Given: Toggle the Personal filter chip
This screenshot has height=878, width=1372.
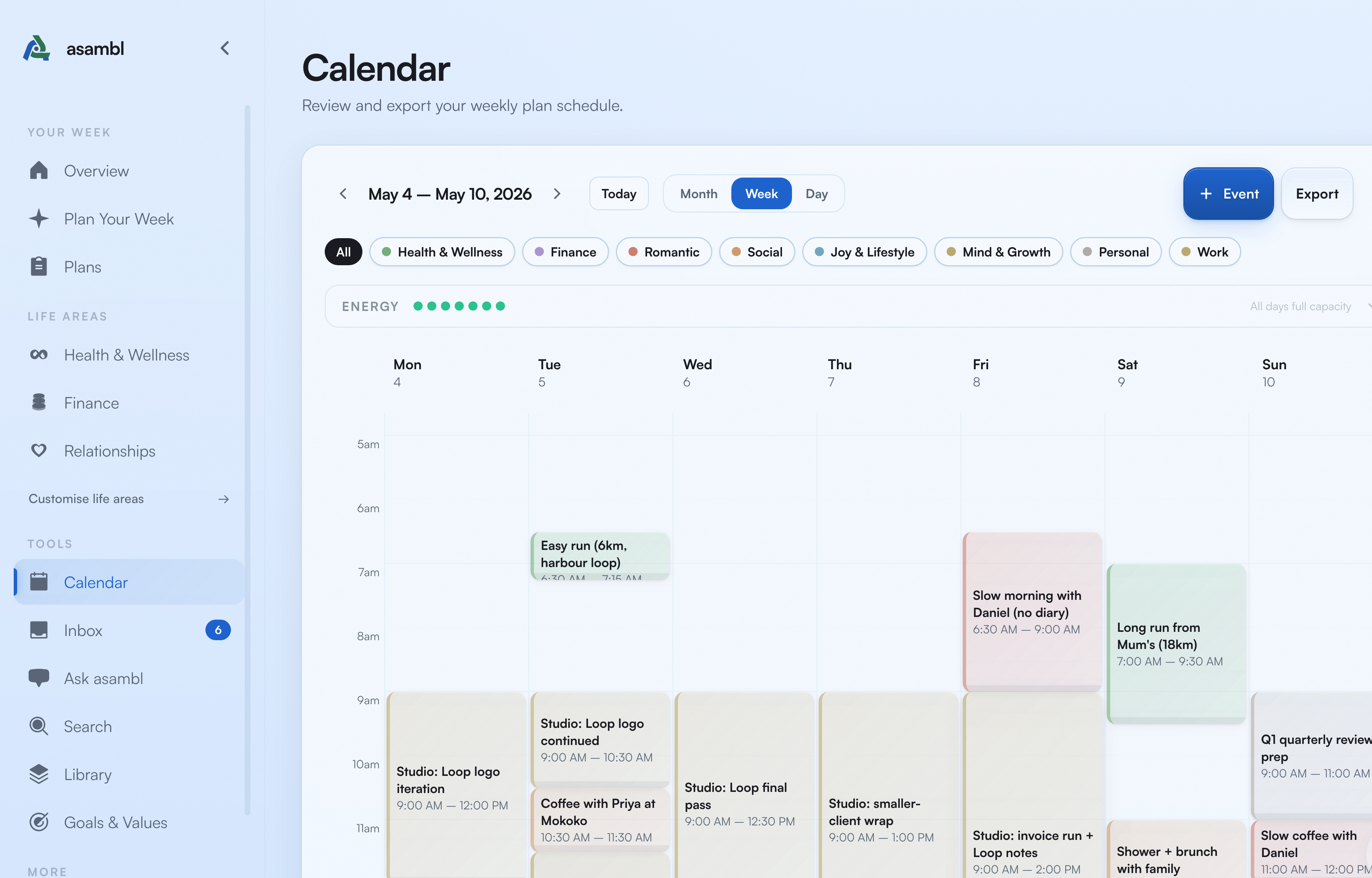Looking at the screenshot, I should pyautogui.click(x=1116, y=252).
